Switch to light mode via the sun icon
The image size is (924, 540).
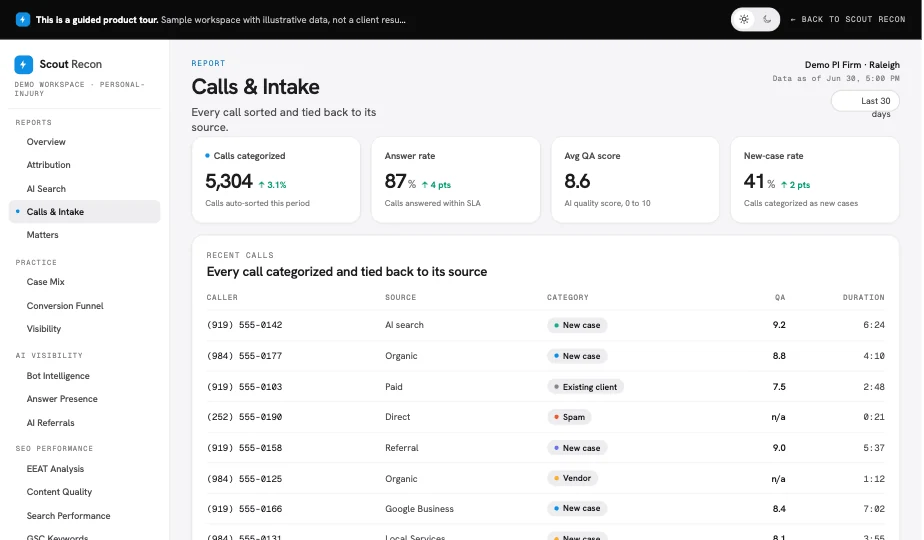coord(744,19)
